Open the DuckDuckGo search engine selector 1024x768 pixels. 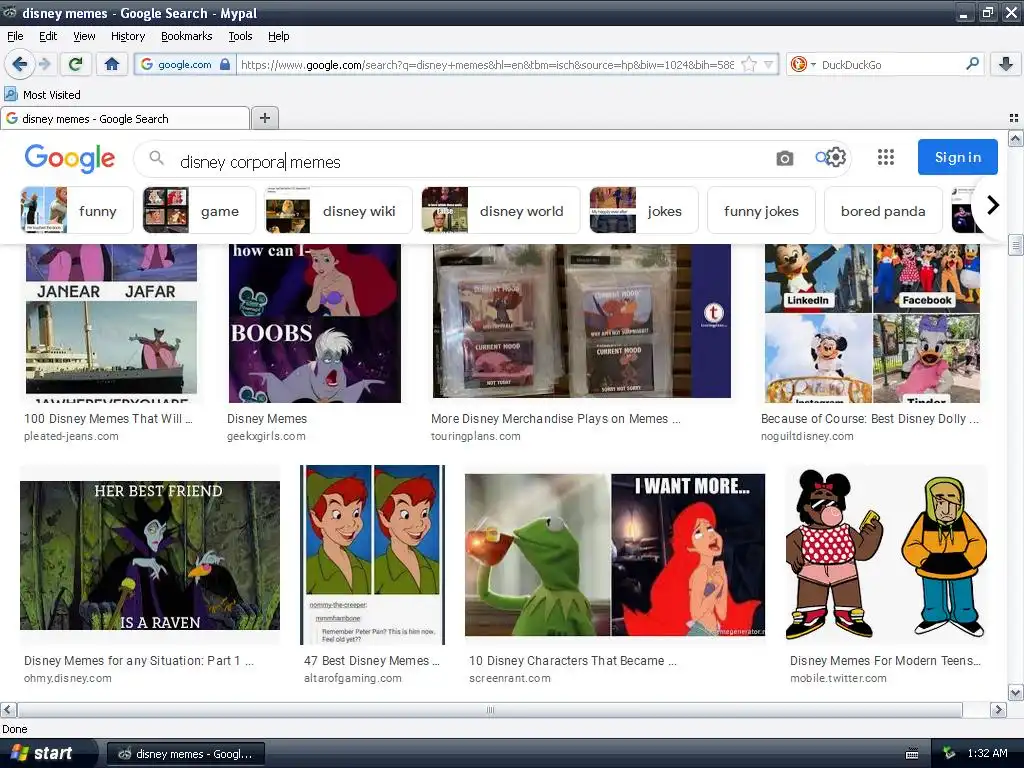pyautogui.click(x=803, y=65)
